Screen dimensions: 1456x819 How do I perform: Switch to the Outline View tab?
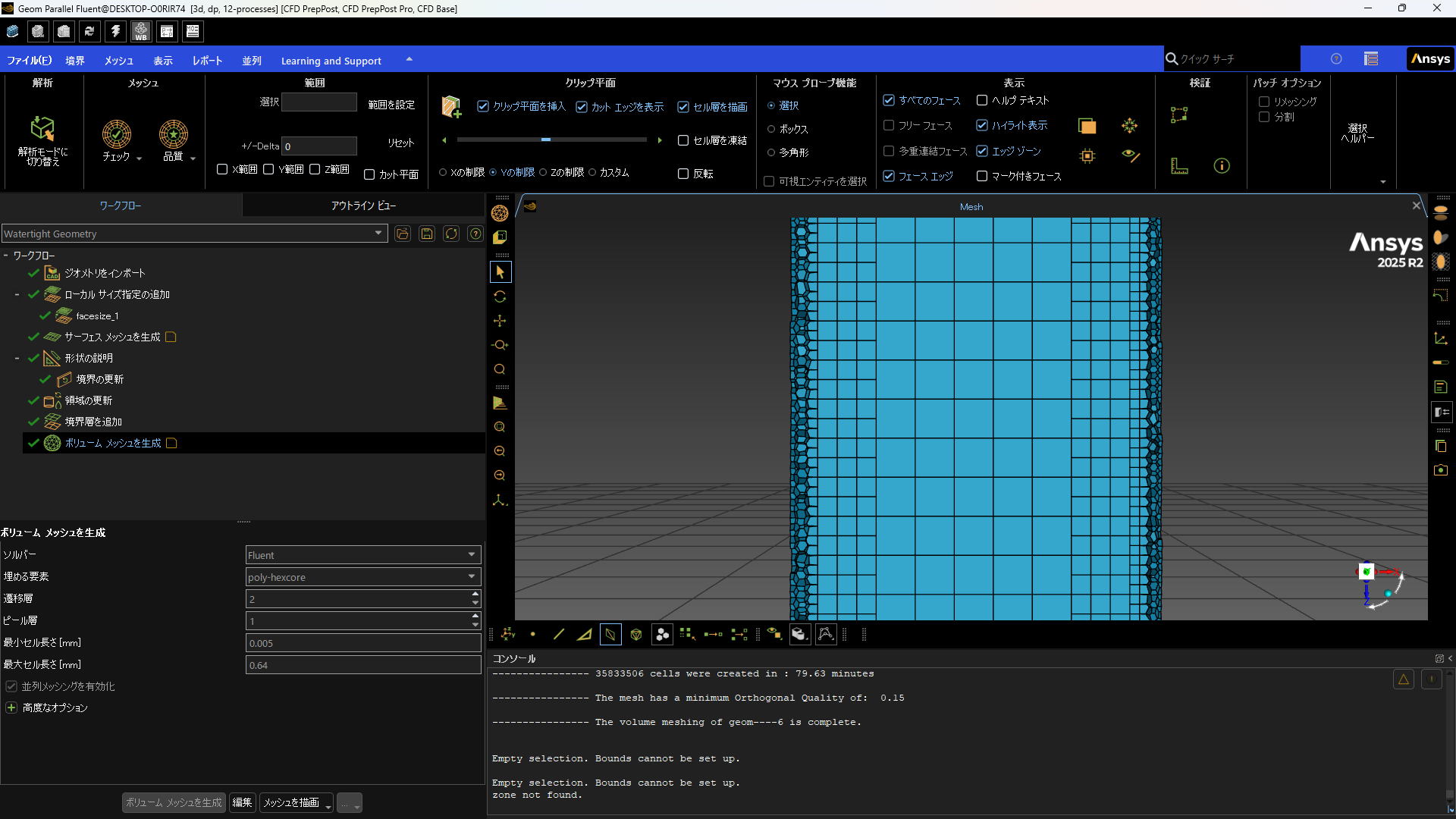pyautogui.click(x=363, y=206)
